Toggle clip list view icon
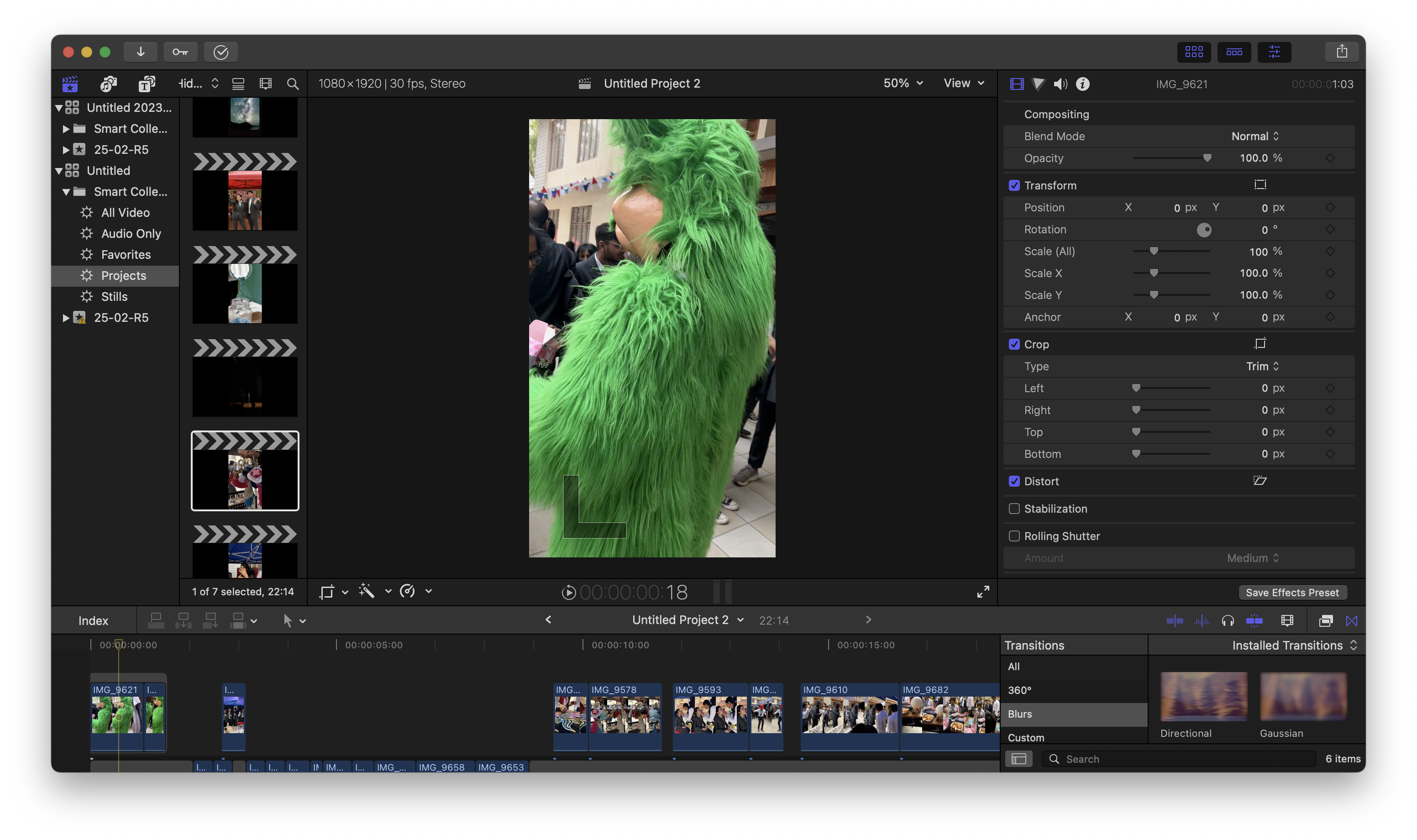 (238, 84)
